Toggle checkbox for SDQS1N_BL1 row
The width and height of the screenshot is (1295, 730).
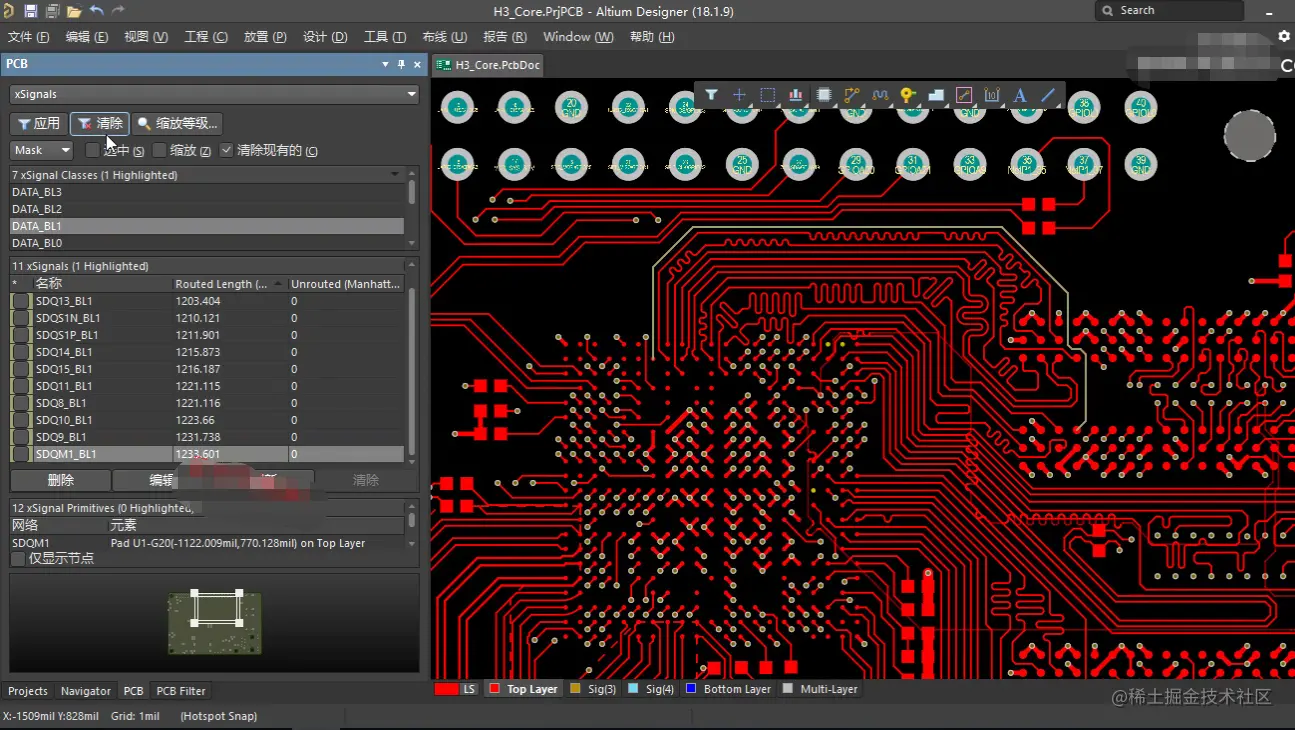(x=21, y=318)
